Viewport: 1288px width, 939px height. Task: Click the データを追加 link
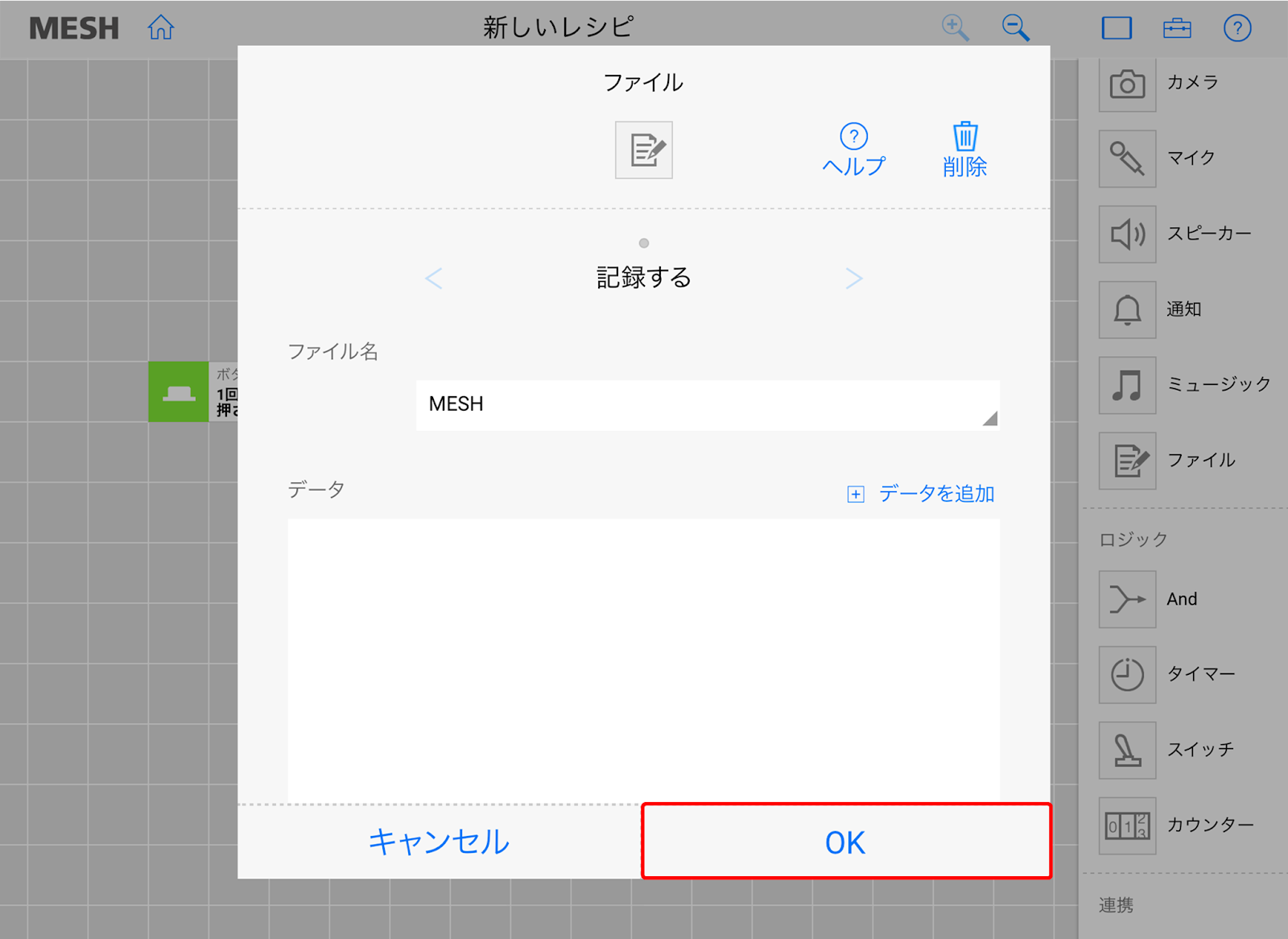(x=936, y=494)
